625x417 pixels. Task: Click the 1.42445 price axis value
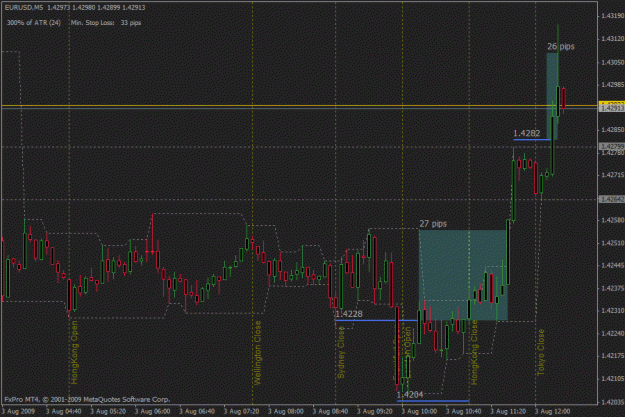pos(612,266)
